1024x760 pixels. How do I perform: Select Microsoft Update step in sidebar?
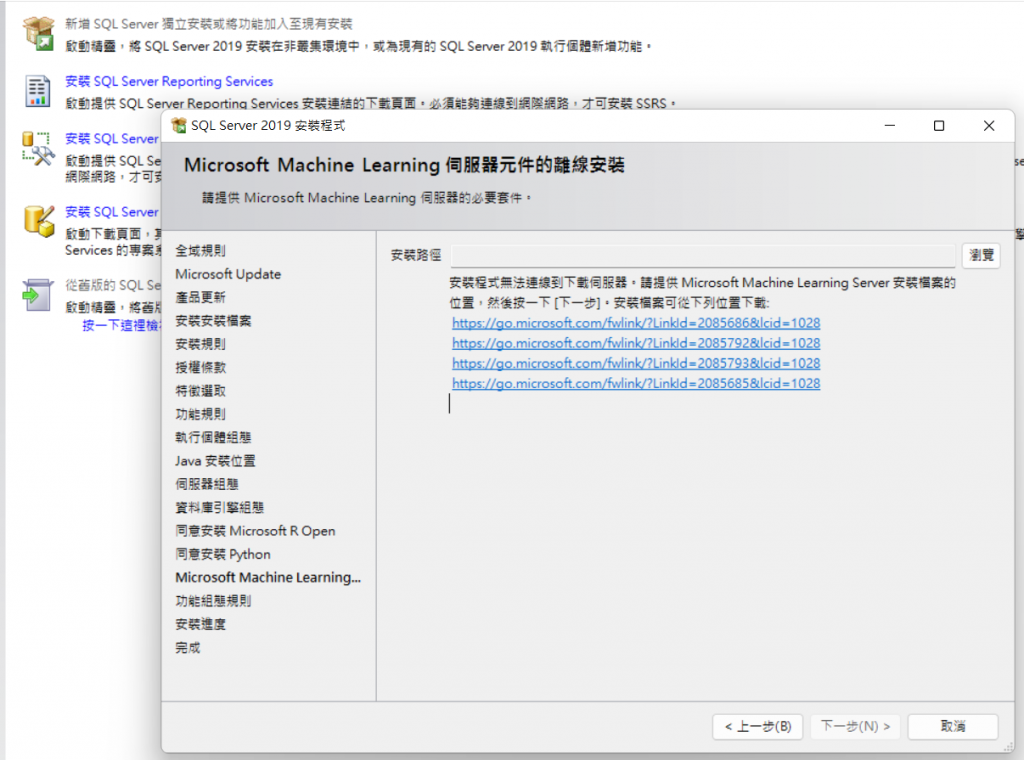[228, 274]
